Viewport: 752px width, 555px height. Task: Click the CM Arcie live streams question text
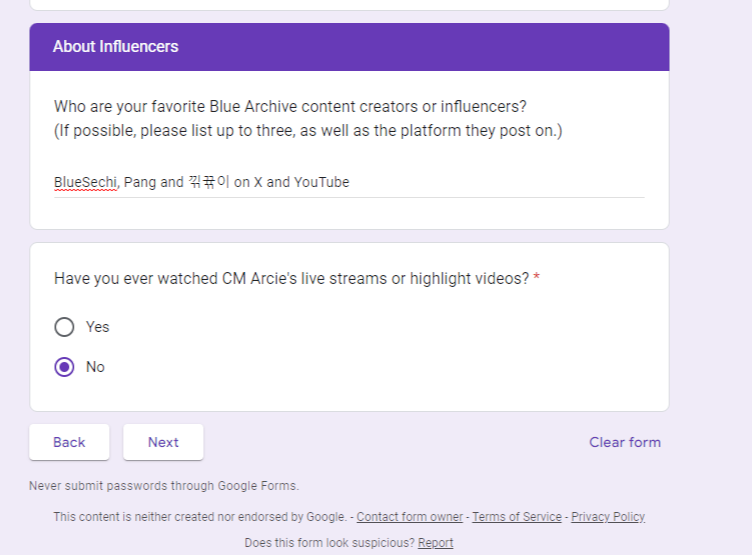(x=292, y=278)
